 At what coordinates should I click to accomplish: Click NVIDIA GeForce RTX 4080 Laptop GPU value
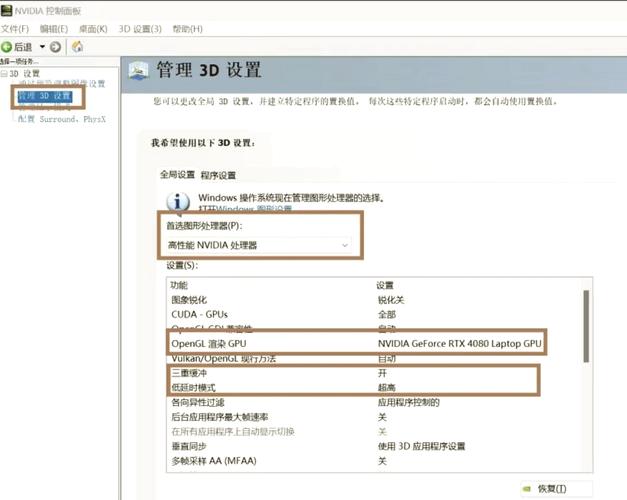coord(459,344)
